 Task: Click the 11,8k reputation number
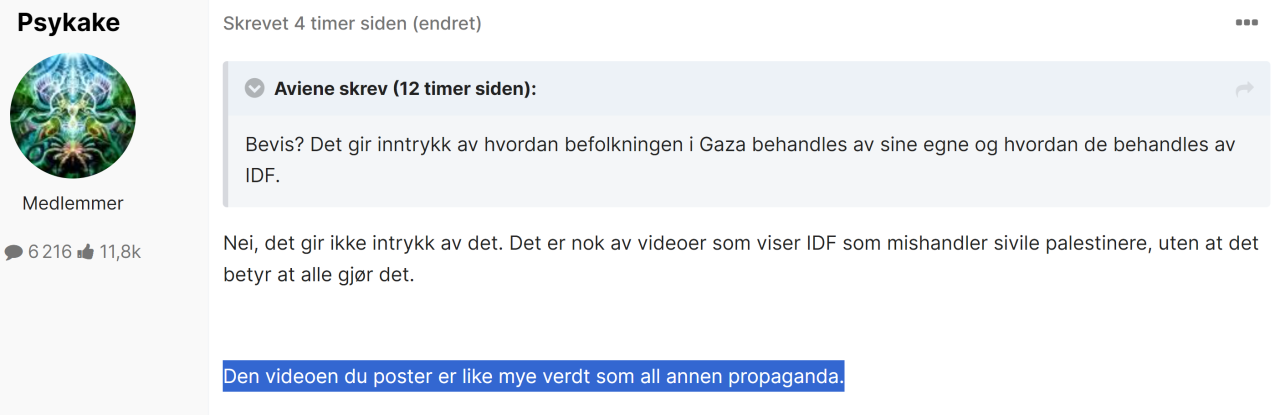click(x=120, y=252)
